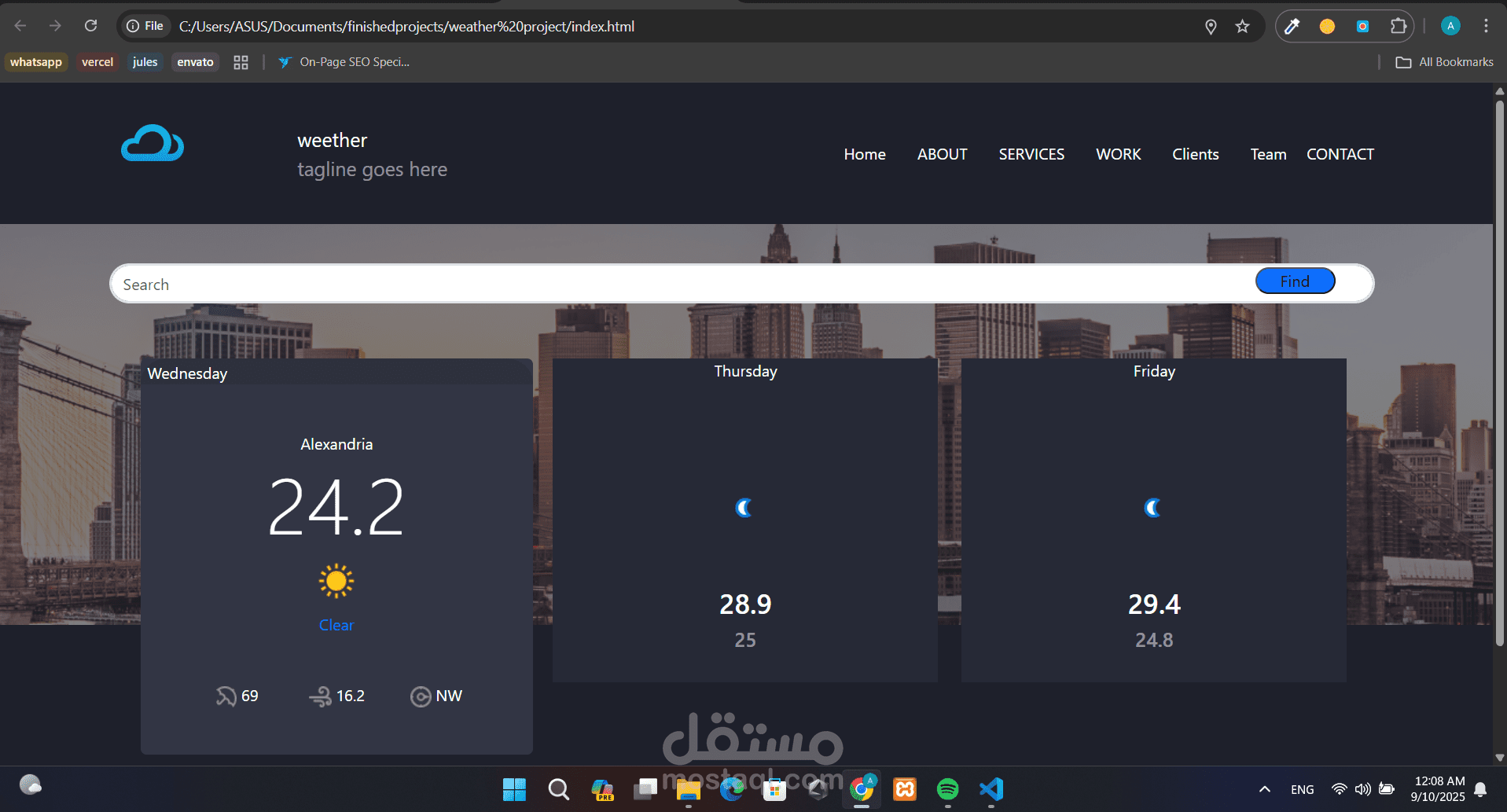The image size is (1507, 812).
Task: Click the umbrella rain-chance icon
Action: coord(226,696)
